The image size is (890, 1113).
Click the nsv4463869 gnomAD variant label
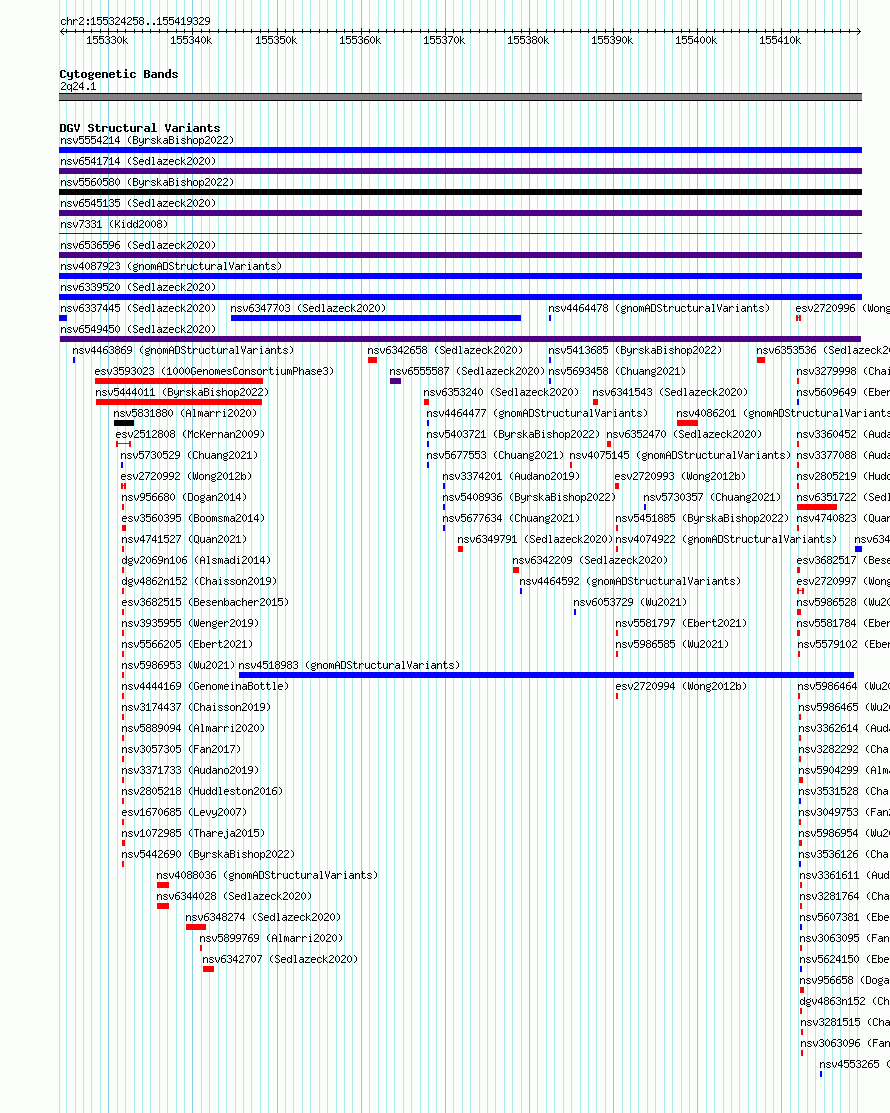(x=183, y=350)
